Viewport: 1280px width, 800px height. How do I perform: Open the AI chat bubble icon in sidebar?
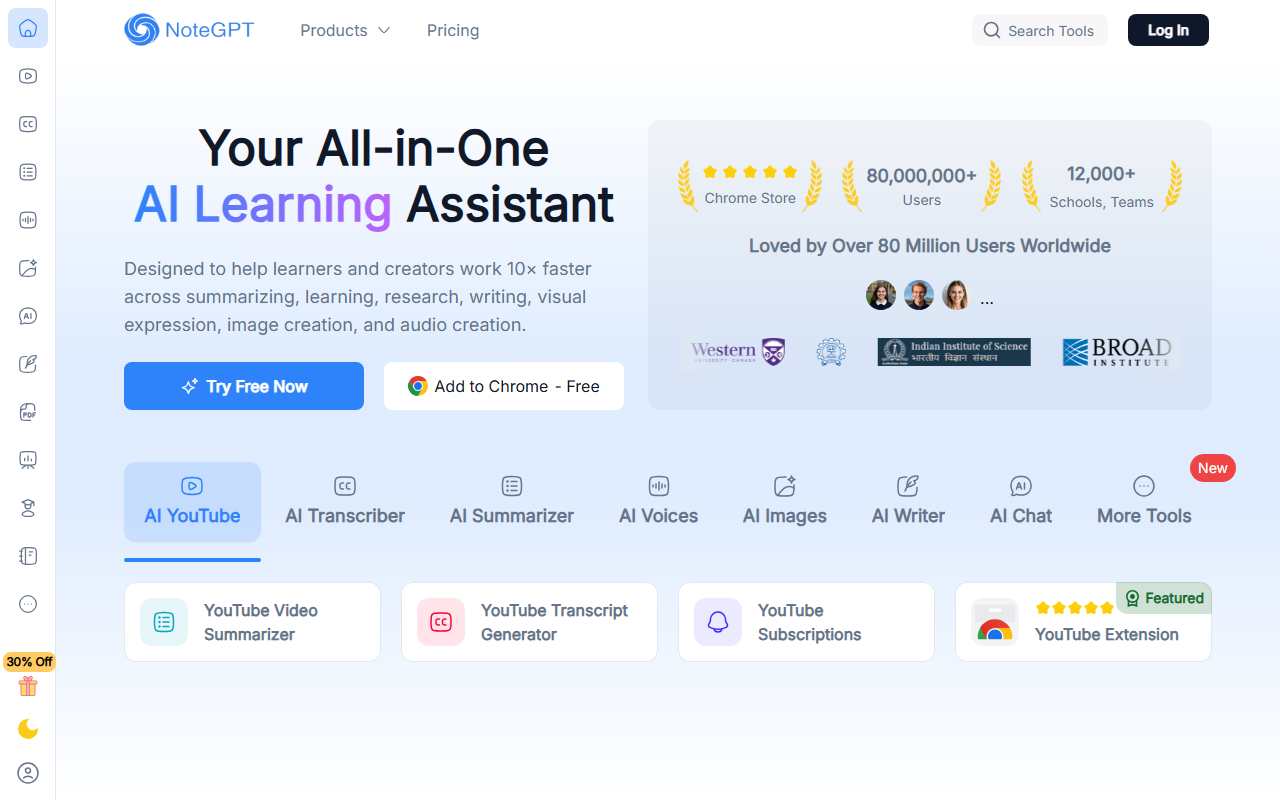tap(28, 316)
